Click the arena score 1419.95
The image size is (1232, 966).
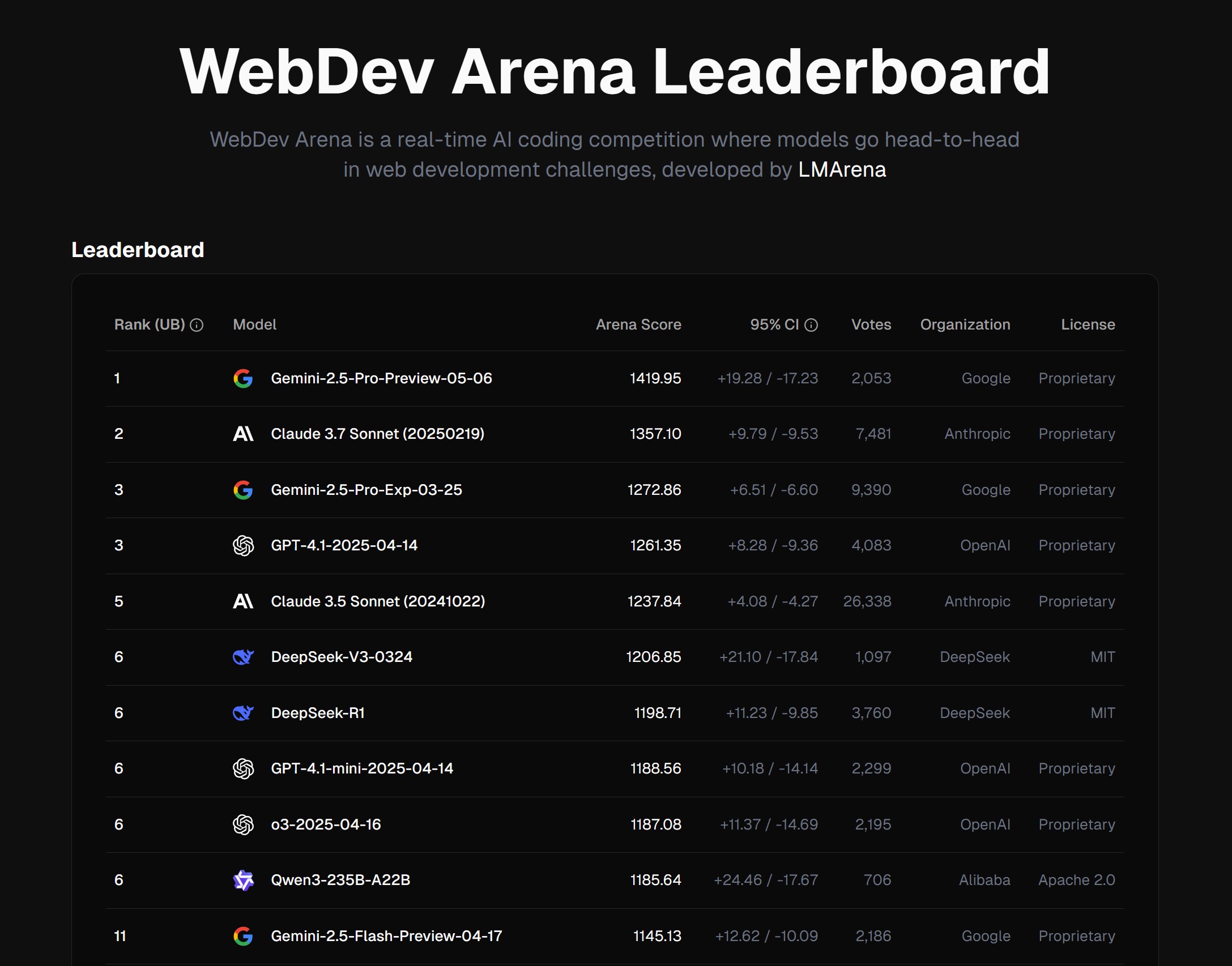[x=655, y=378]
